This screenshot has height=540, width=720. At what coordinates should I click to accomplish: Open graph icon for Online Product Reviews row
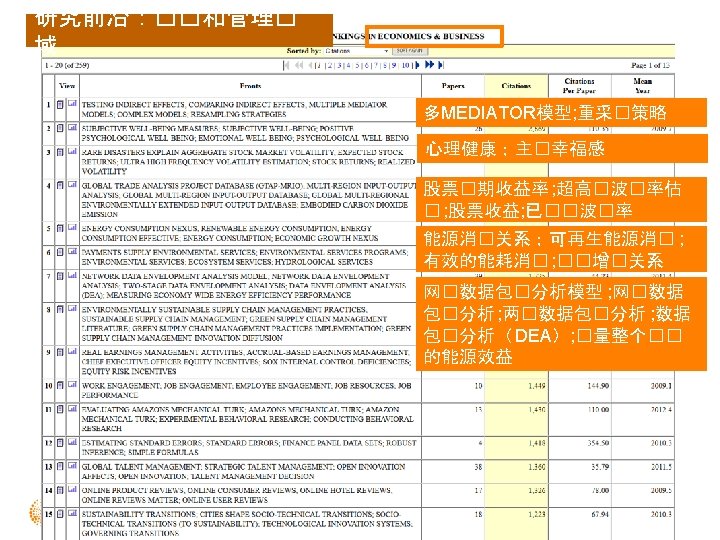click(x=72, y=489)
